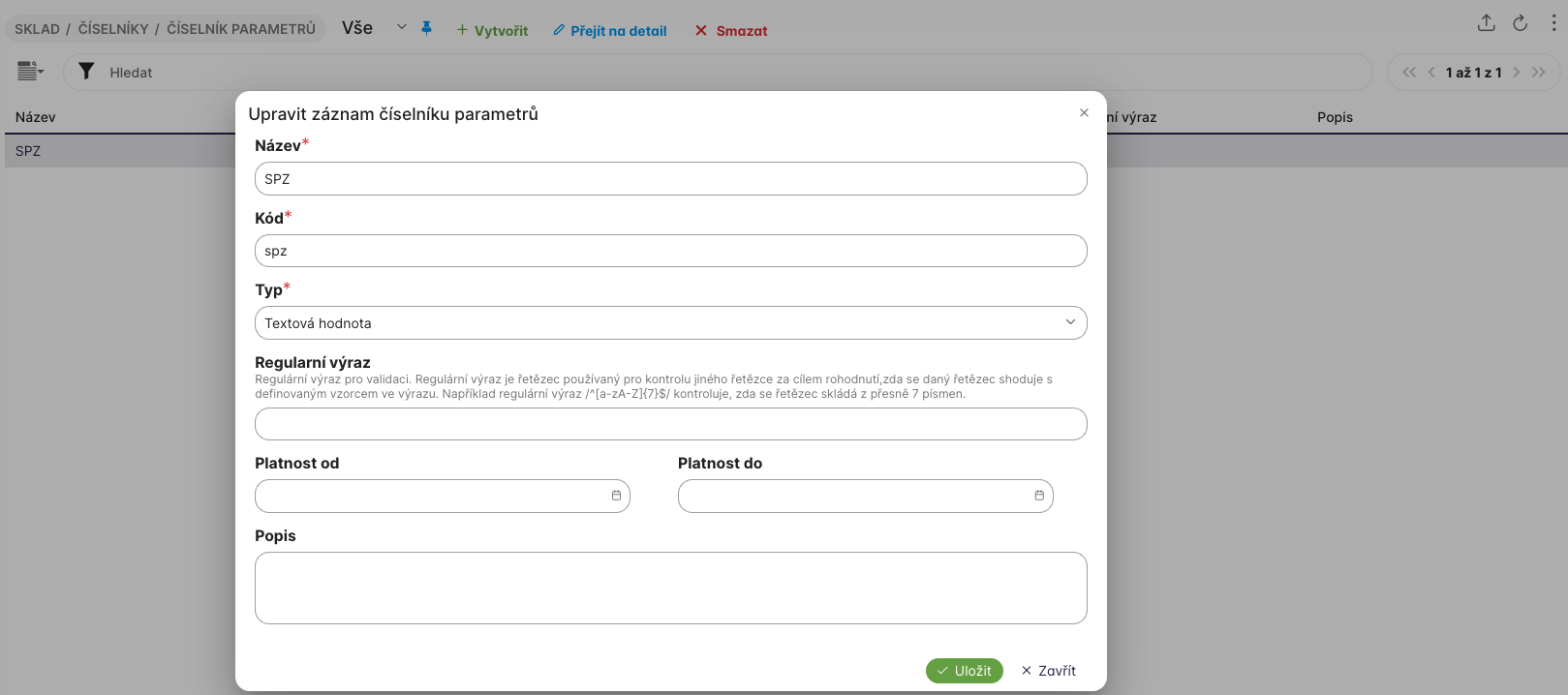Open the three-dot more options menu

(1553, 23)
